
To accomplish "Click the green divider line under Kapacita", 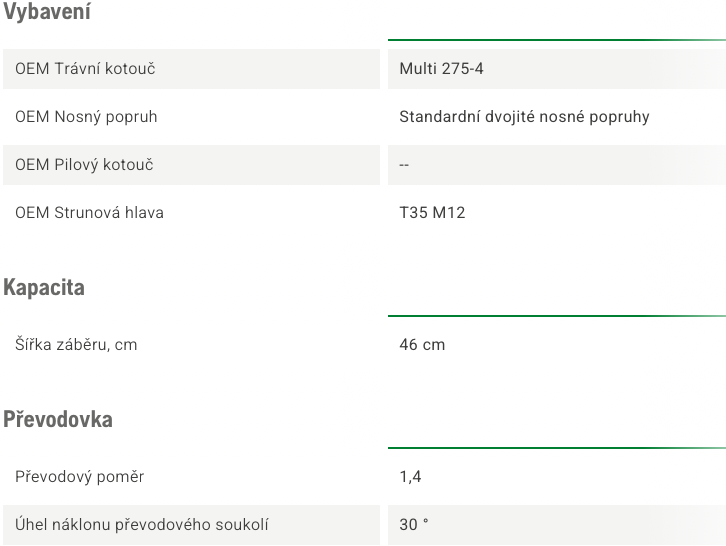I will tap(557, 316).
